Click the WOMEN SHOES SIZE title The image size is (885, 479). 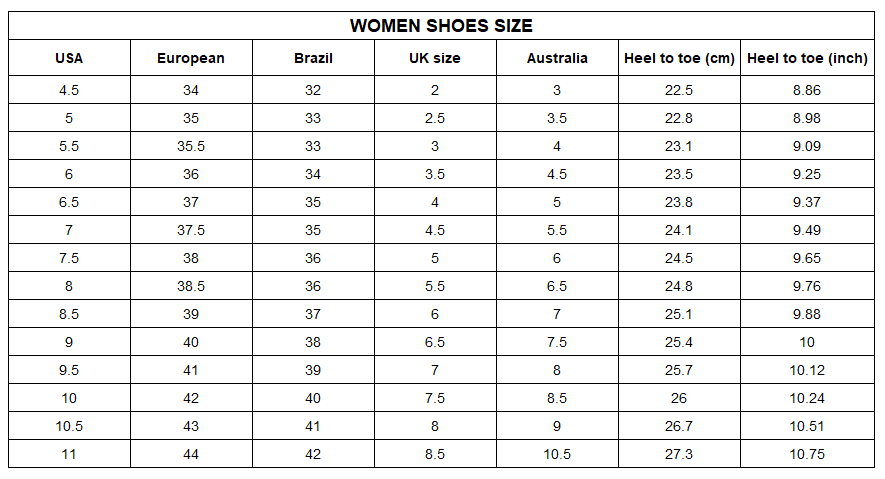coord(441,26)
